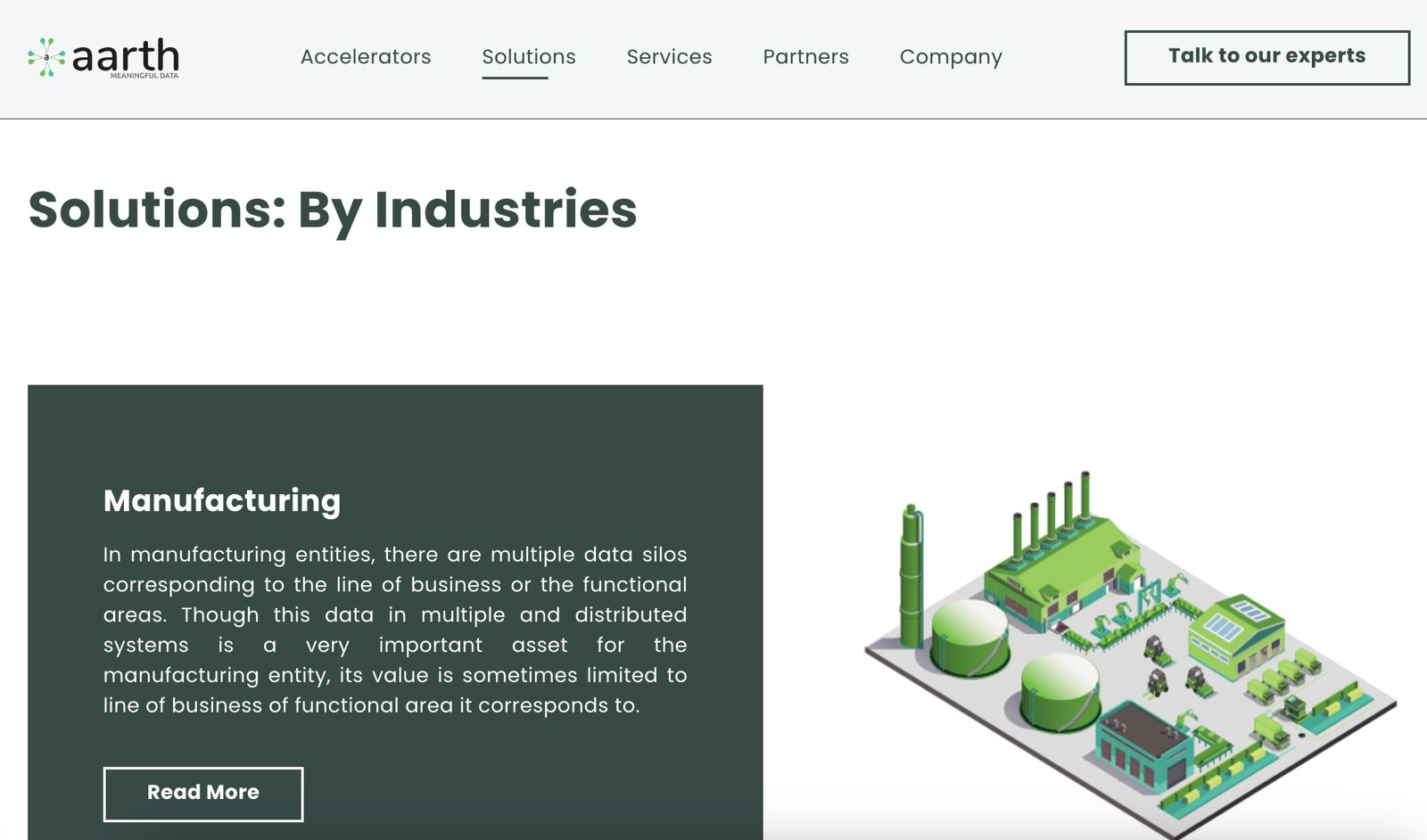Image resolution: width=1427 pixels, height=840 pixels.
Task: Click the MEANINGFUL DATA tagline under logo
Action: 144,77
